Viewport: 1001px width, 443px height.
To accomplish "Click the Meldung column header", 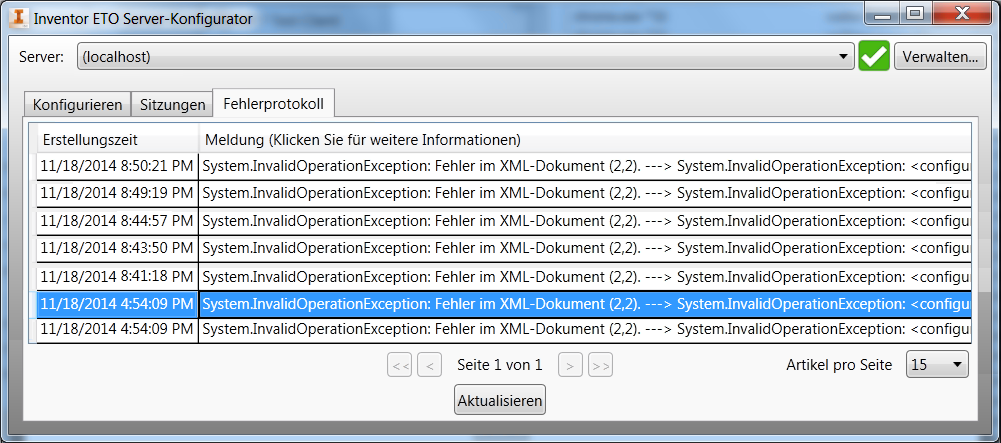I will click(x=584, y=139).
